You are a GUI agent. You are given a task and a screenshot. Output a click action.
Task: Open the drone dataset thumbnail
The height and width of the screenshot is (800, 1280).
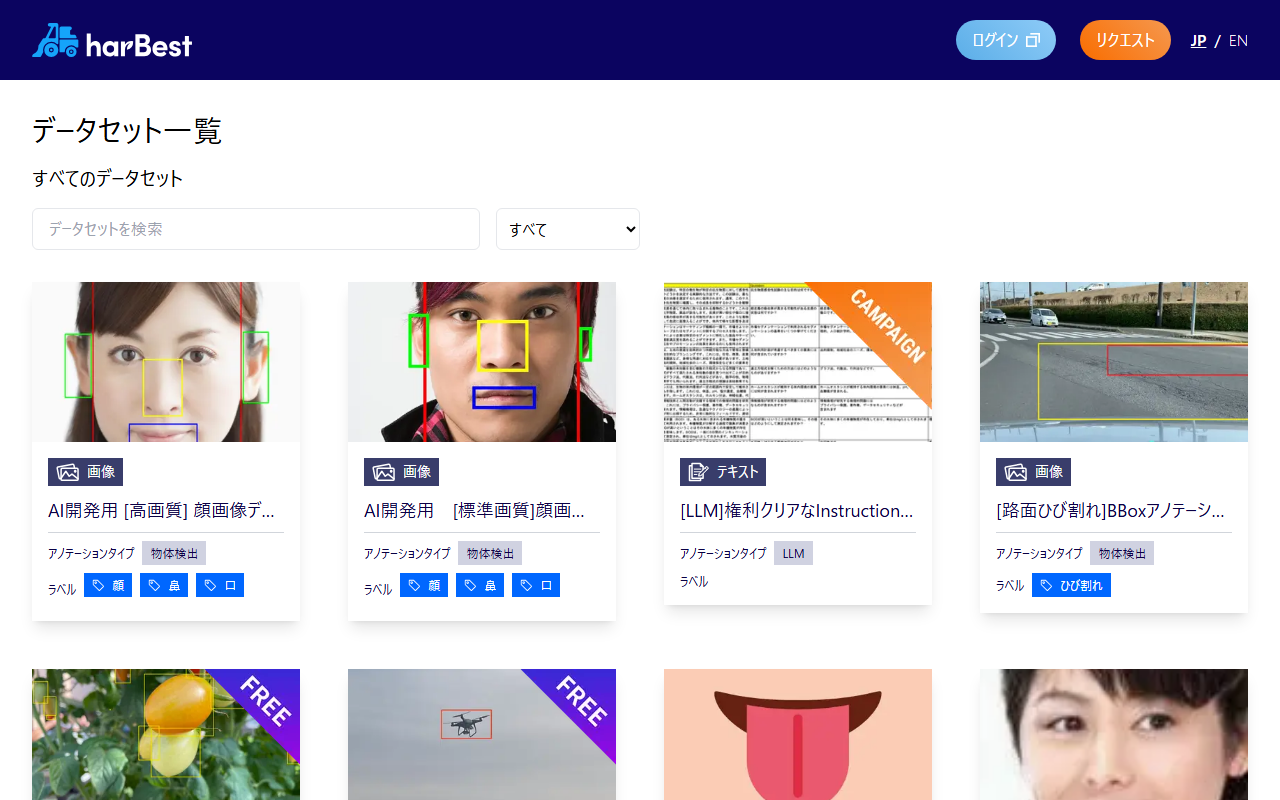click(481, 734)
